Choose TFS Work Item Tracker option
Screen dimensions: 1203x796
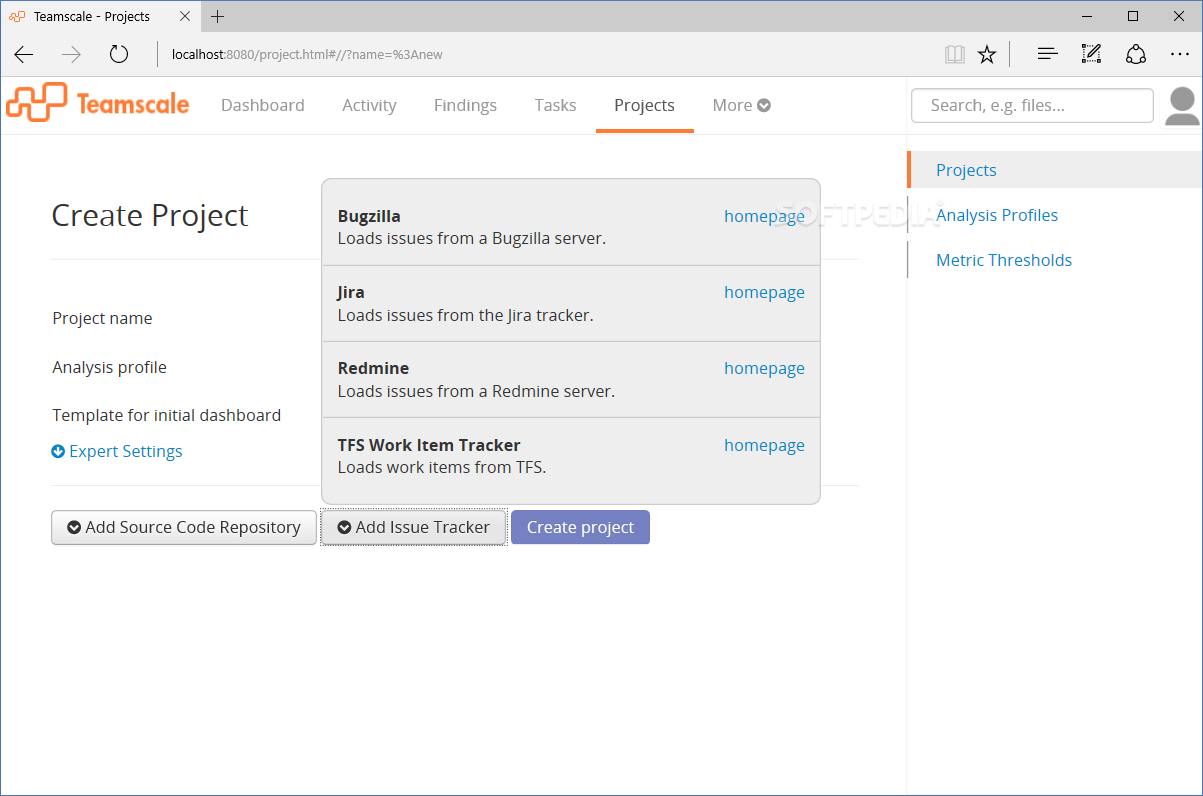(571, 456)
